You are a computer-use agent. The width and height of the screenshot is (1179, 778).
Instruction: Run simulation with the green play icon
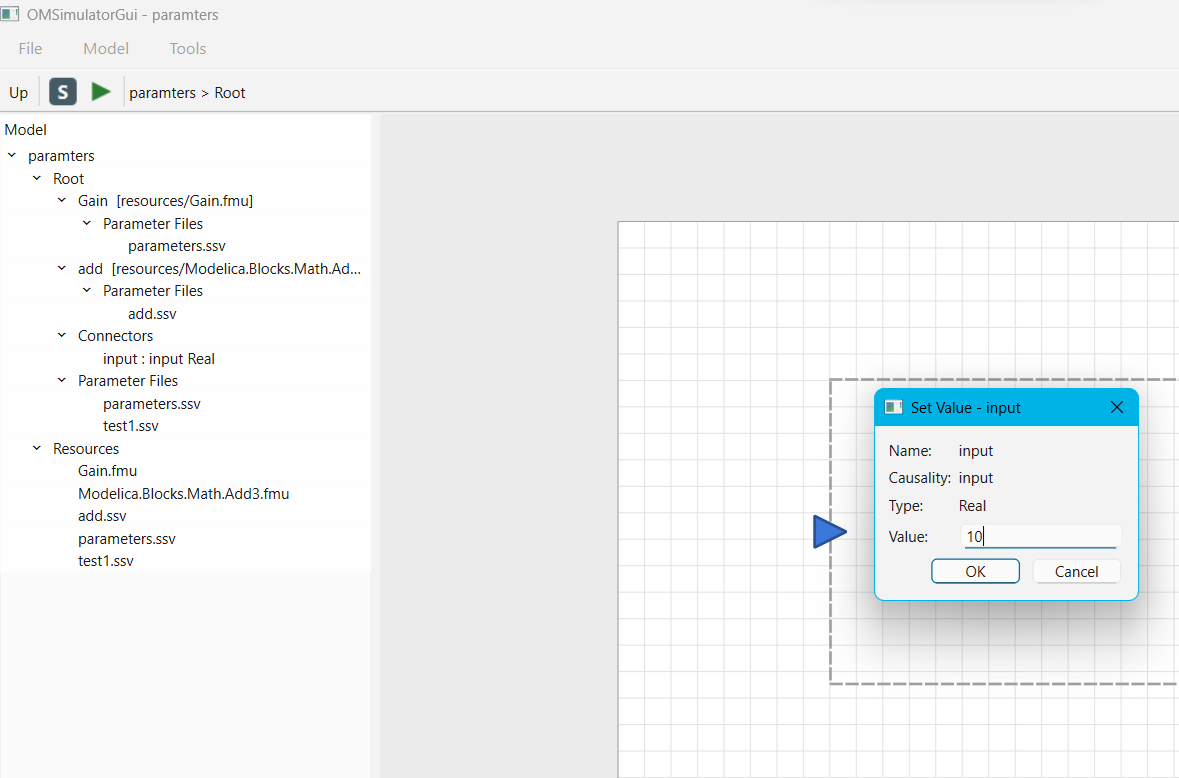click(101, 92)
